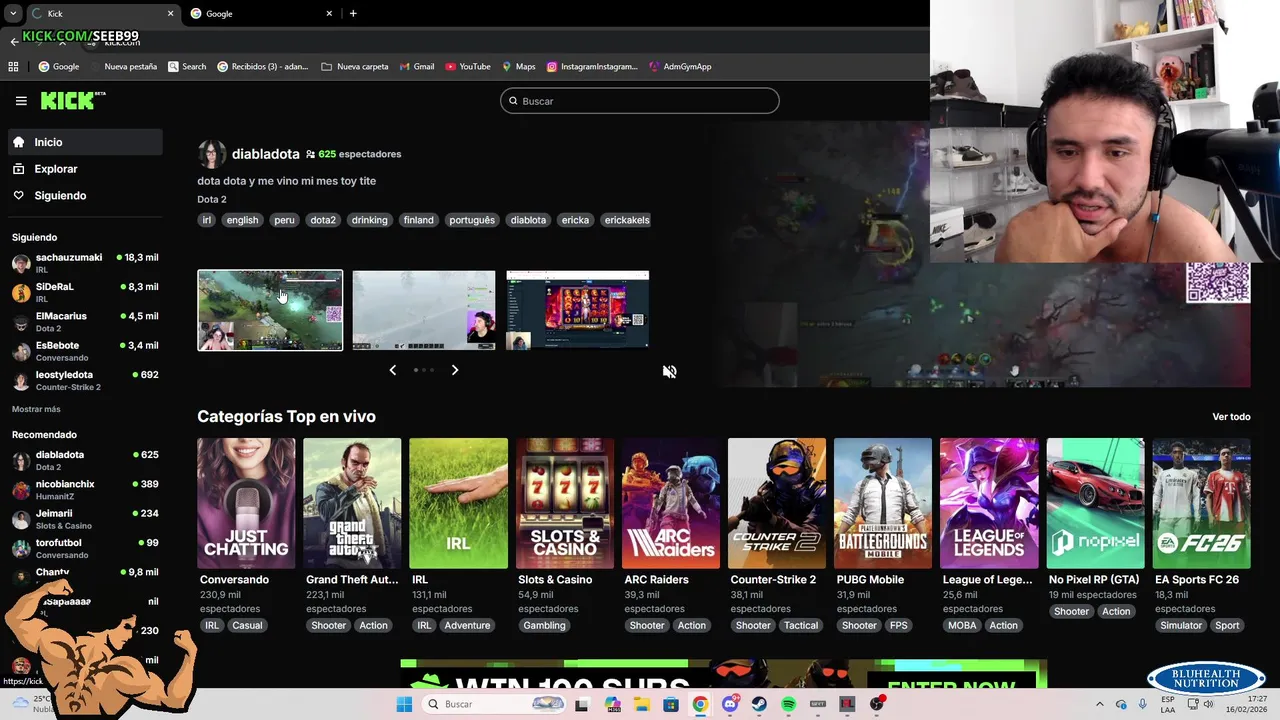Select the irl tag on featured stream
Viewport: 1280px width, 720px height.
pos(207,220)
